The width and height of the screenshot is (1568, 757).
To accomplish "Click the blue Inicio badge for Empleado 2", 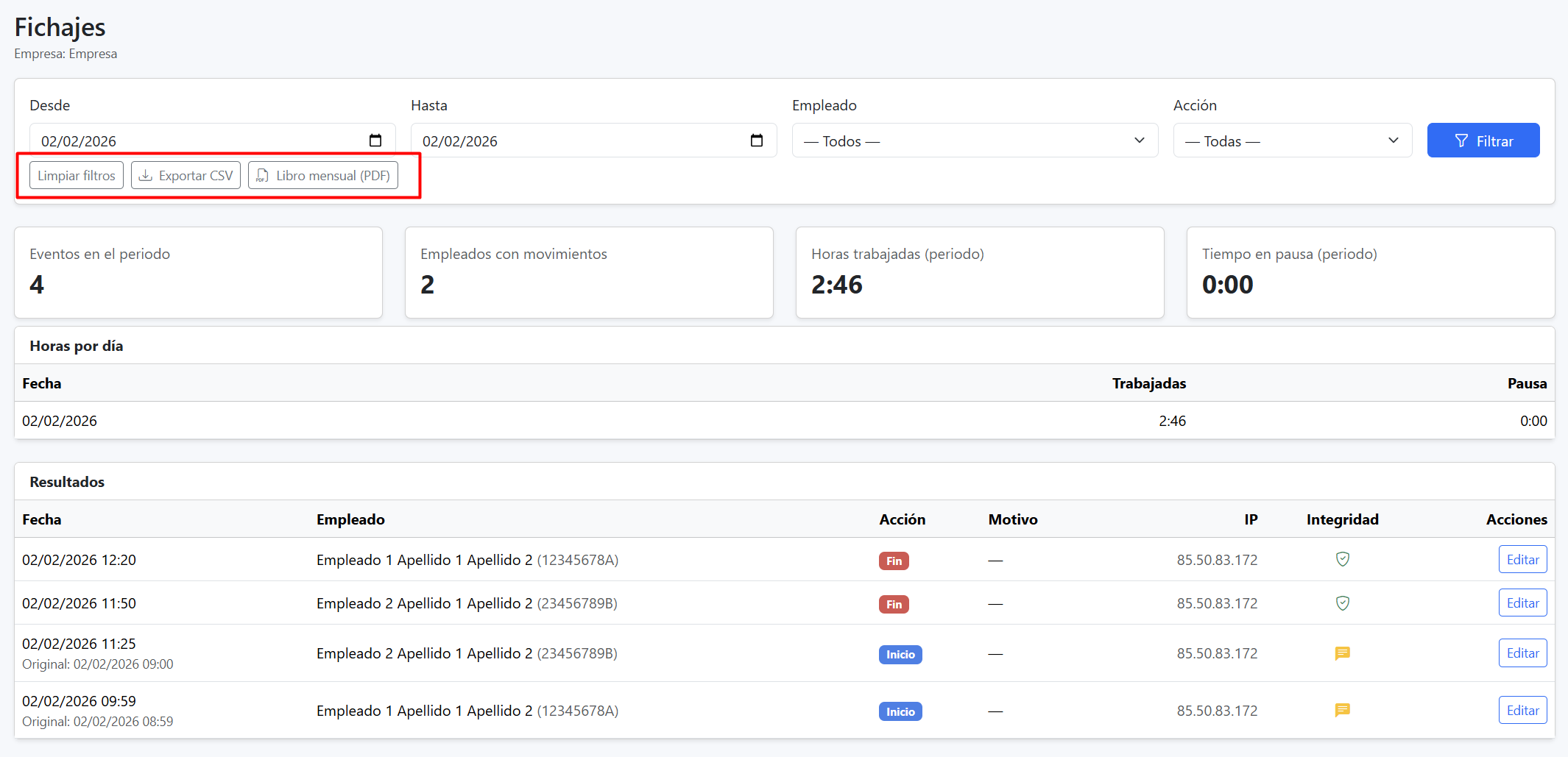I will 900,655.
